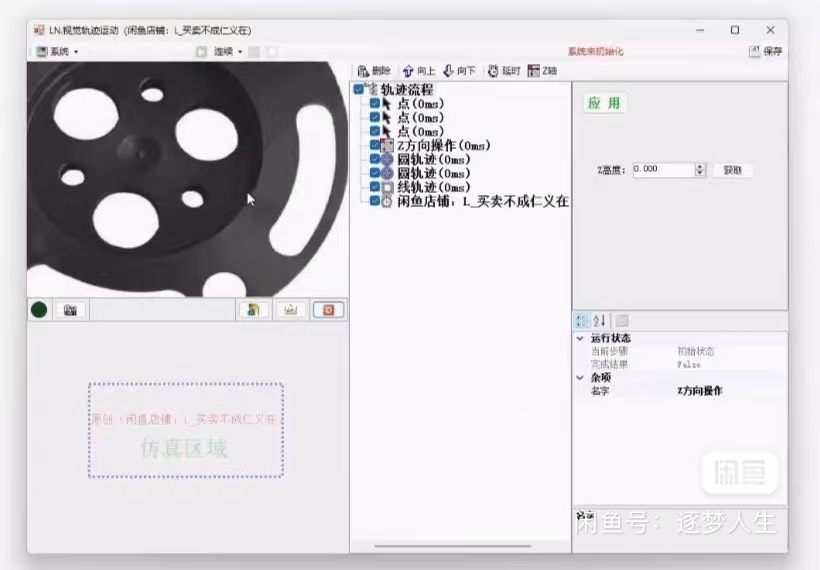Click the green-and-yellow icon in the strip below the image
820x570 pixels.
click(x=254, y=310)
